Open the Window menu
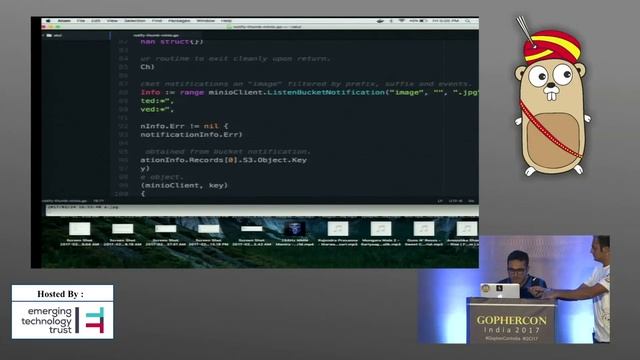This screenshot has width=640, height=360. (x=206, y=20)
